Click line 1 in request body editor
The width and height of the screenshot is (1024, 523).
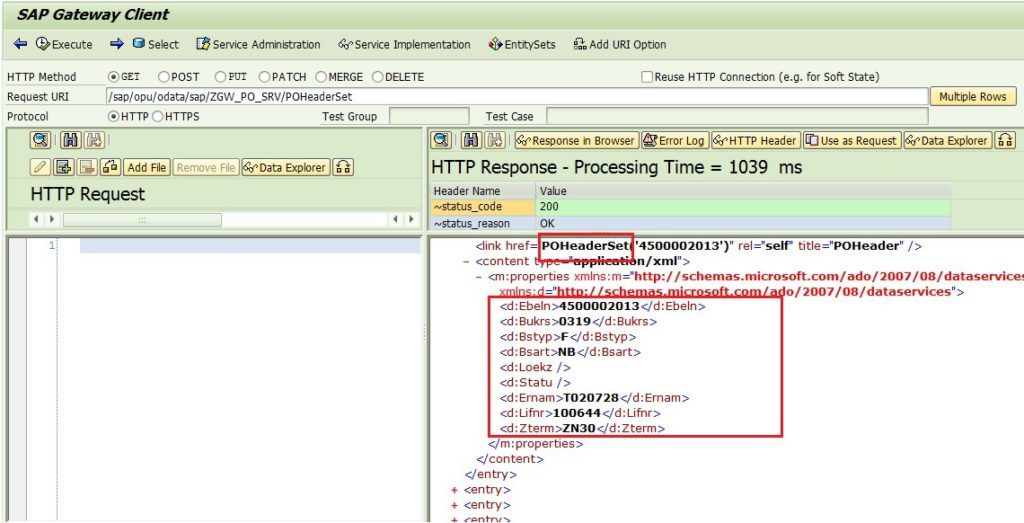point(250,246)
